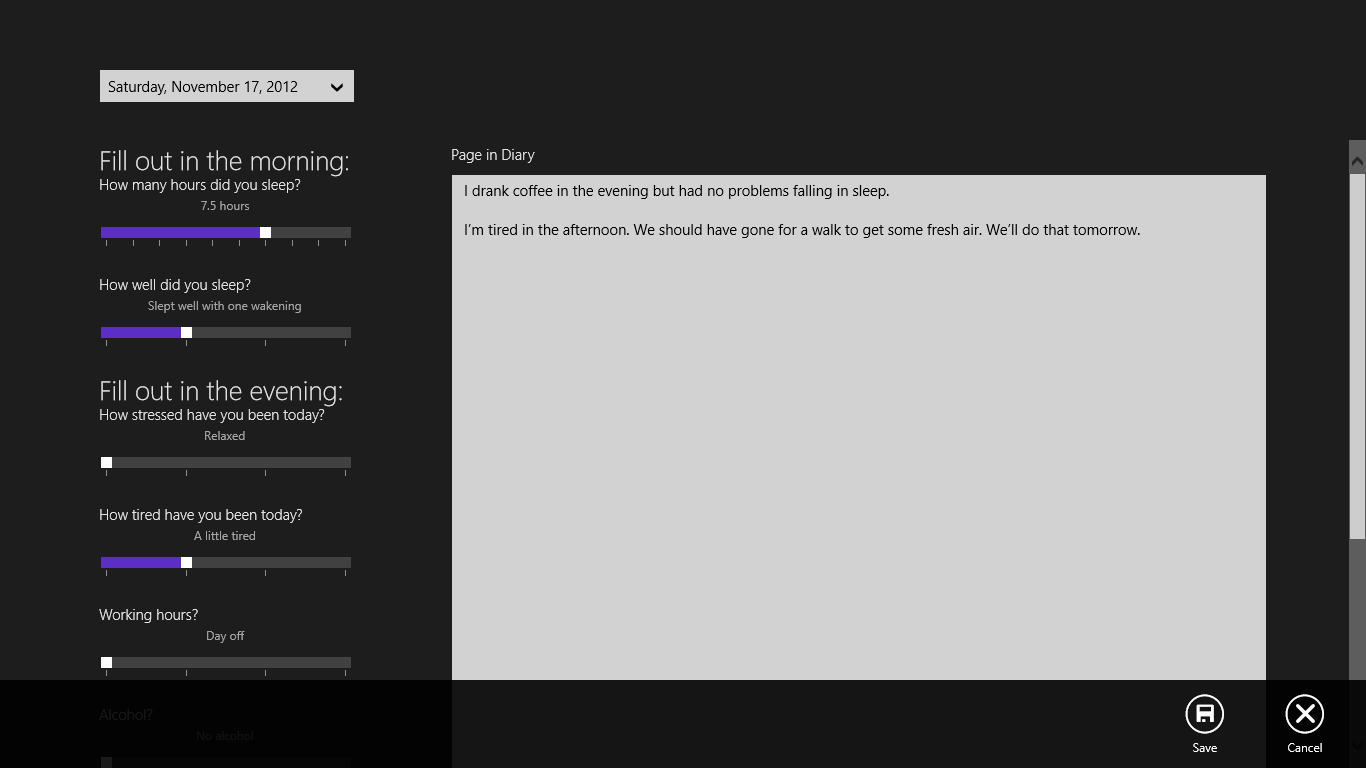This screenshot has height=768, width=1366.
Task: Click the hours slept slider thumb
Action: click(x=265, y=232)
